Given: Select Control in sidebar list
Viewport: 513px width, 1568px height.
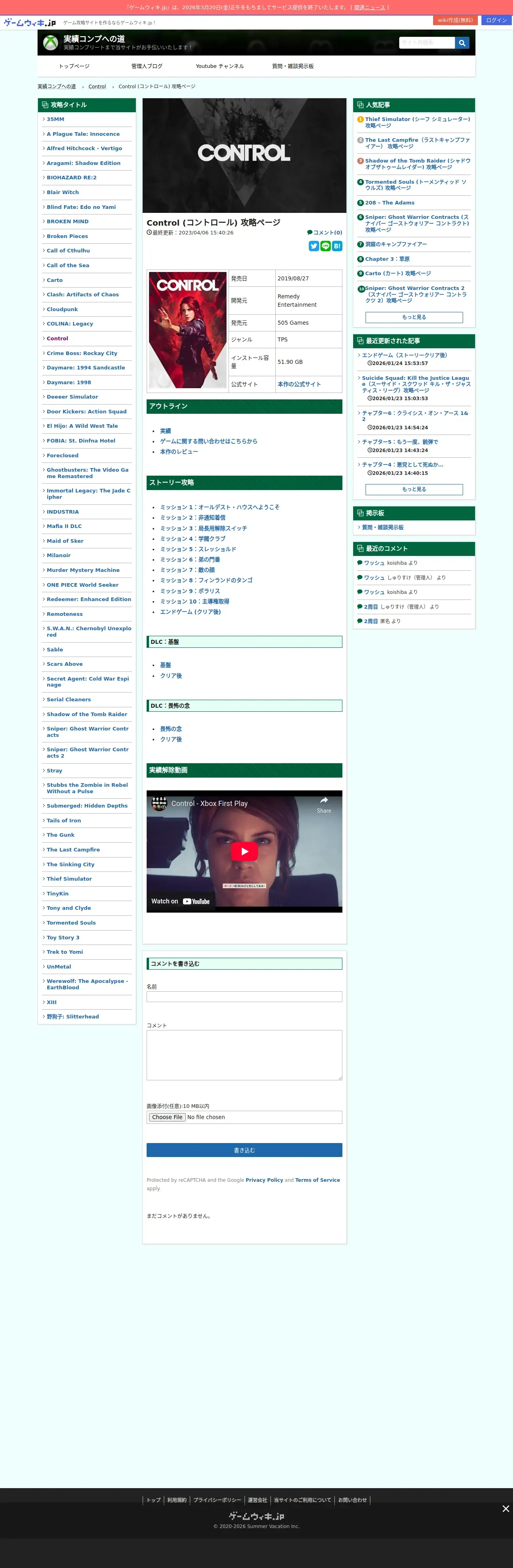Looking at the screenshot, I should point(57,338).
